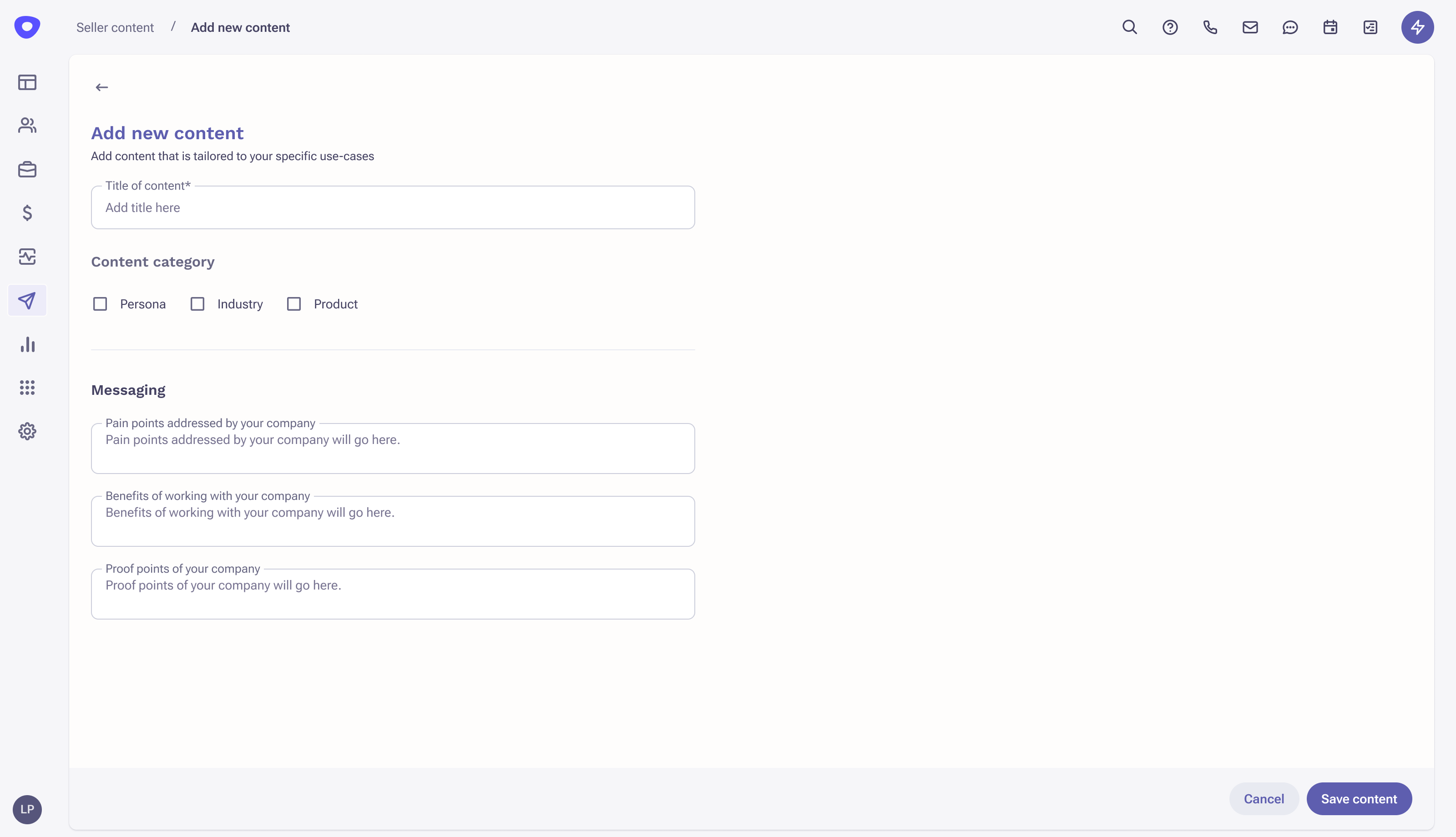Enable the Industry category checkbox
This screenshot has height=837, width=1456.
(x=197, y=304)
